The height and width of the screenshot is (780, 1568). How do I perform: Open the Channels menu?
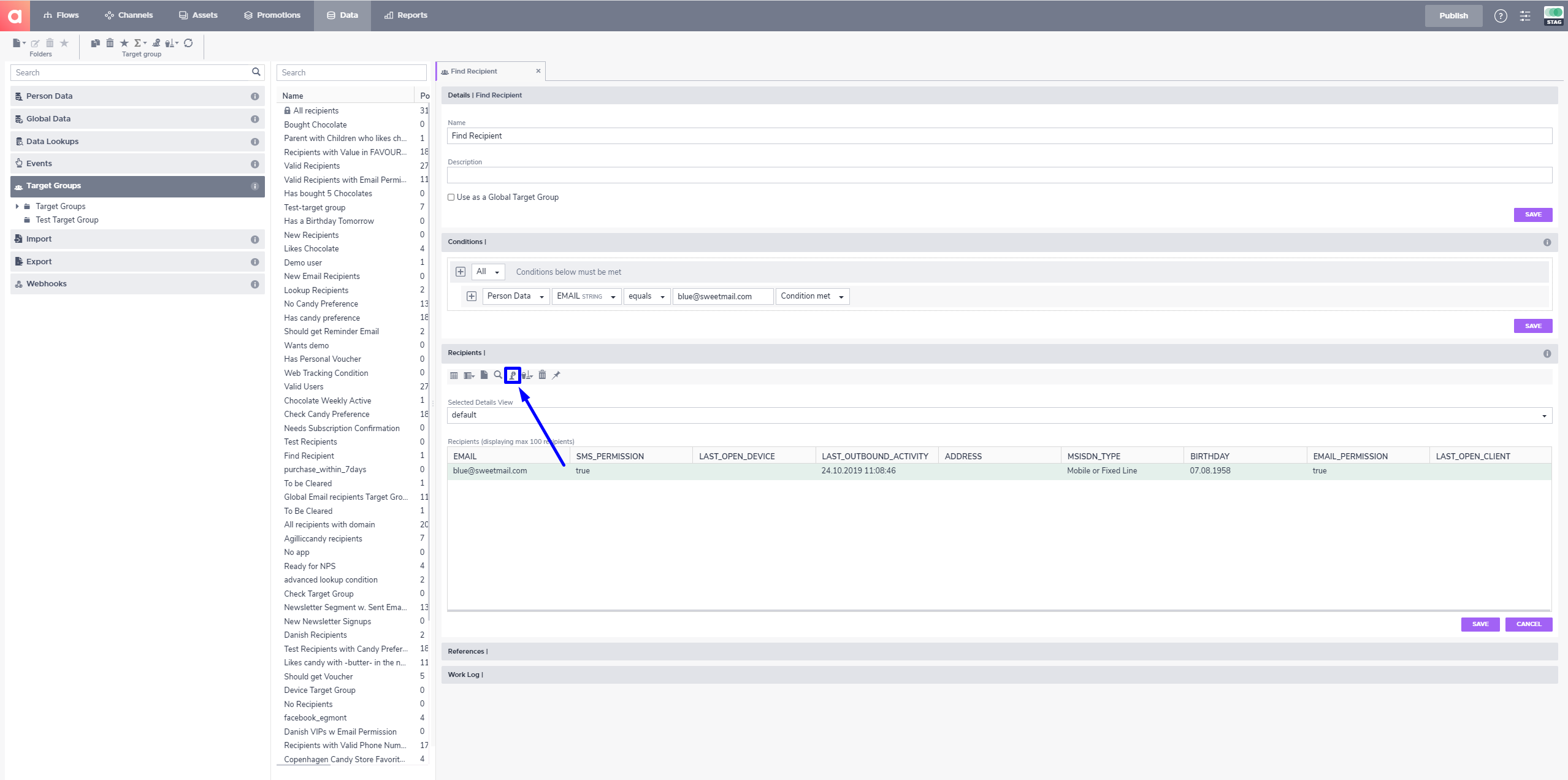click(129, 15)
